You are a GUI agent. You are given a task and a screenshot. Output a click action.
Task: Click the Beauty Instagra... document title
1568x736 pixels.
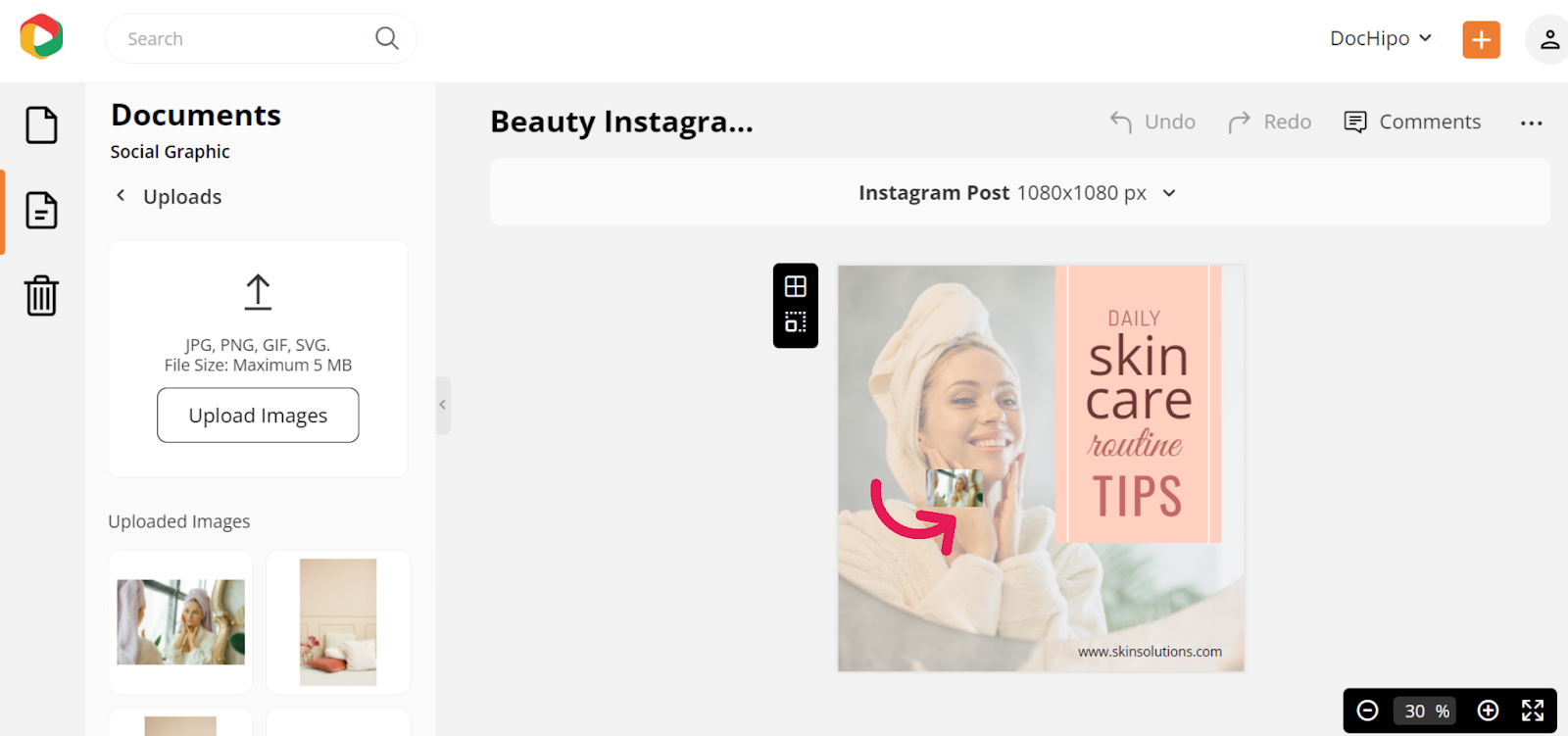point(622,122)
